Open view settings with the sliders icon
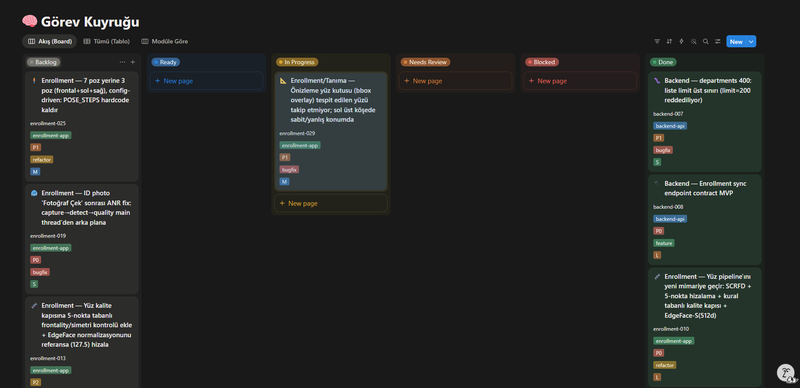Image resolution: width=800 pixels, height=388 pixels. tap(718, 41)
